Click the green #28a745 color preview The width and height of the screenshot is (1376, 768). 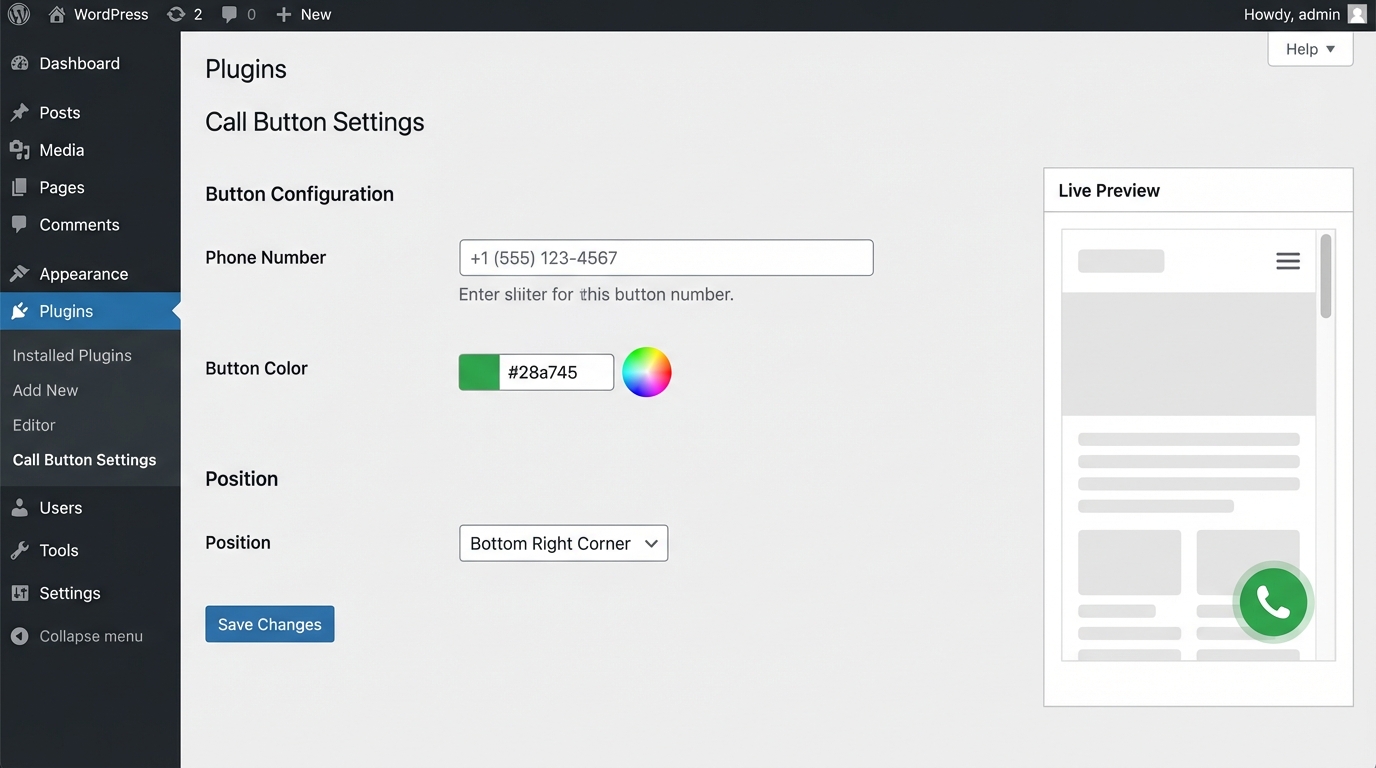[478, 371]
